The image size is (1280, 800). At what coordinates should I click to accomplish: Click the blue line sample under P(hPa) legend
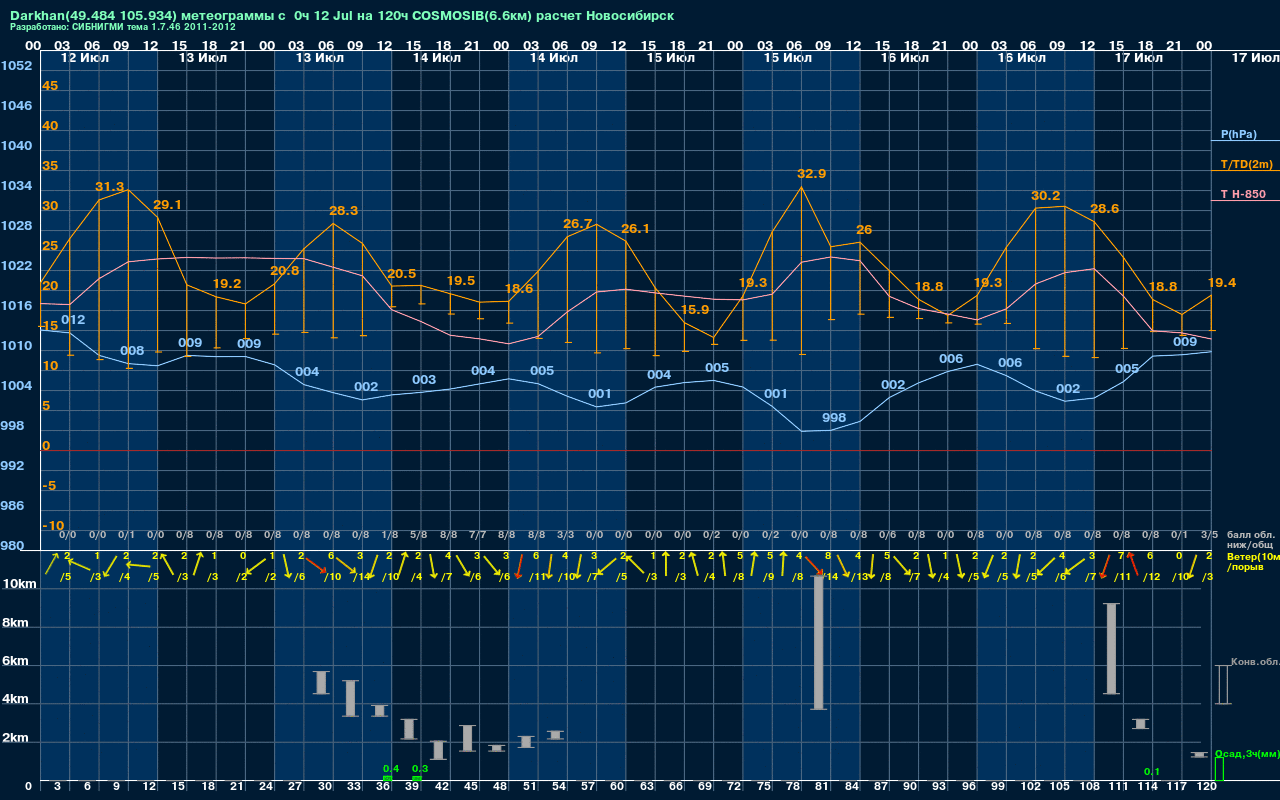point(1245,141)
